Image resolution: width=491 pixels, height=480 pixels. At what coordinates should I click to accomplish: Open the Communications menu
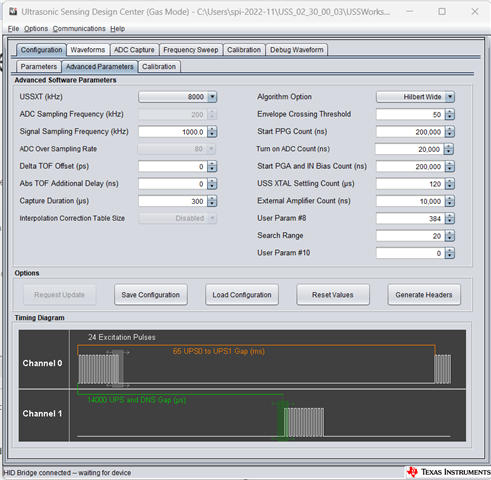[x=79, y=29]
